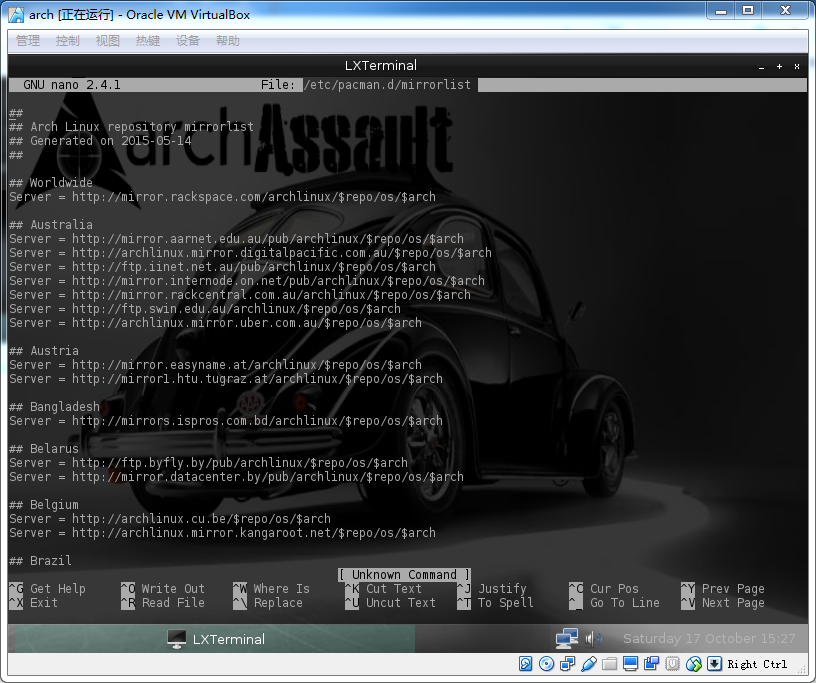The image size is (816, 683).
Task: Click the ftp.byfly.by server line
Action: (x=208, y=463)
